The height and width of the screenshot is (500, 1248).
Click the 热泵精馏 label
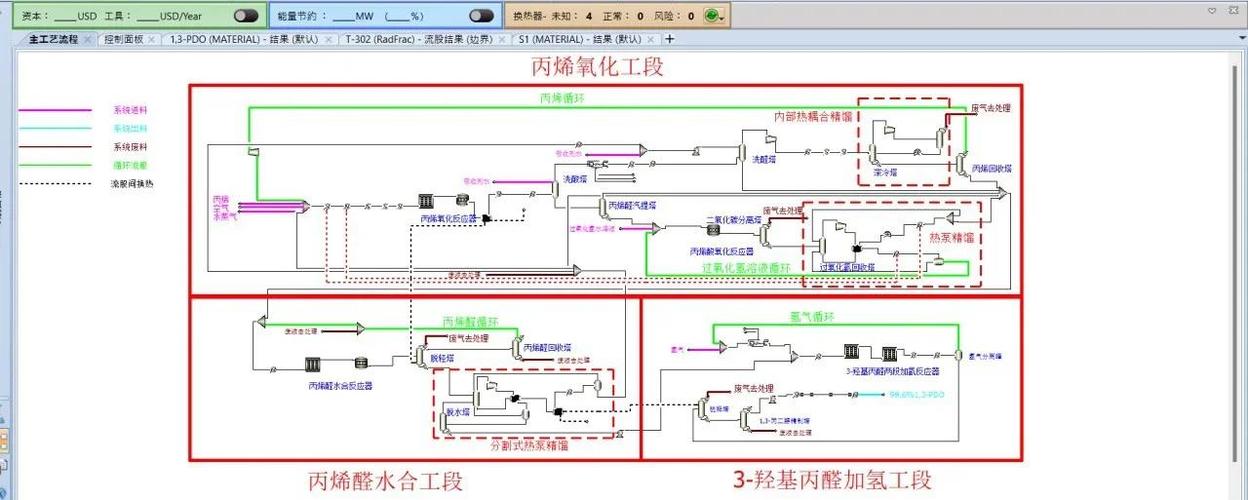pyautogui.click(x=951, y=238)
